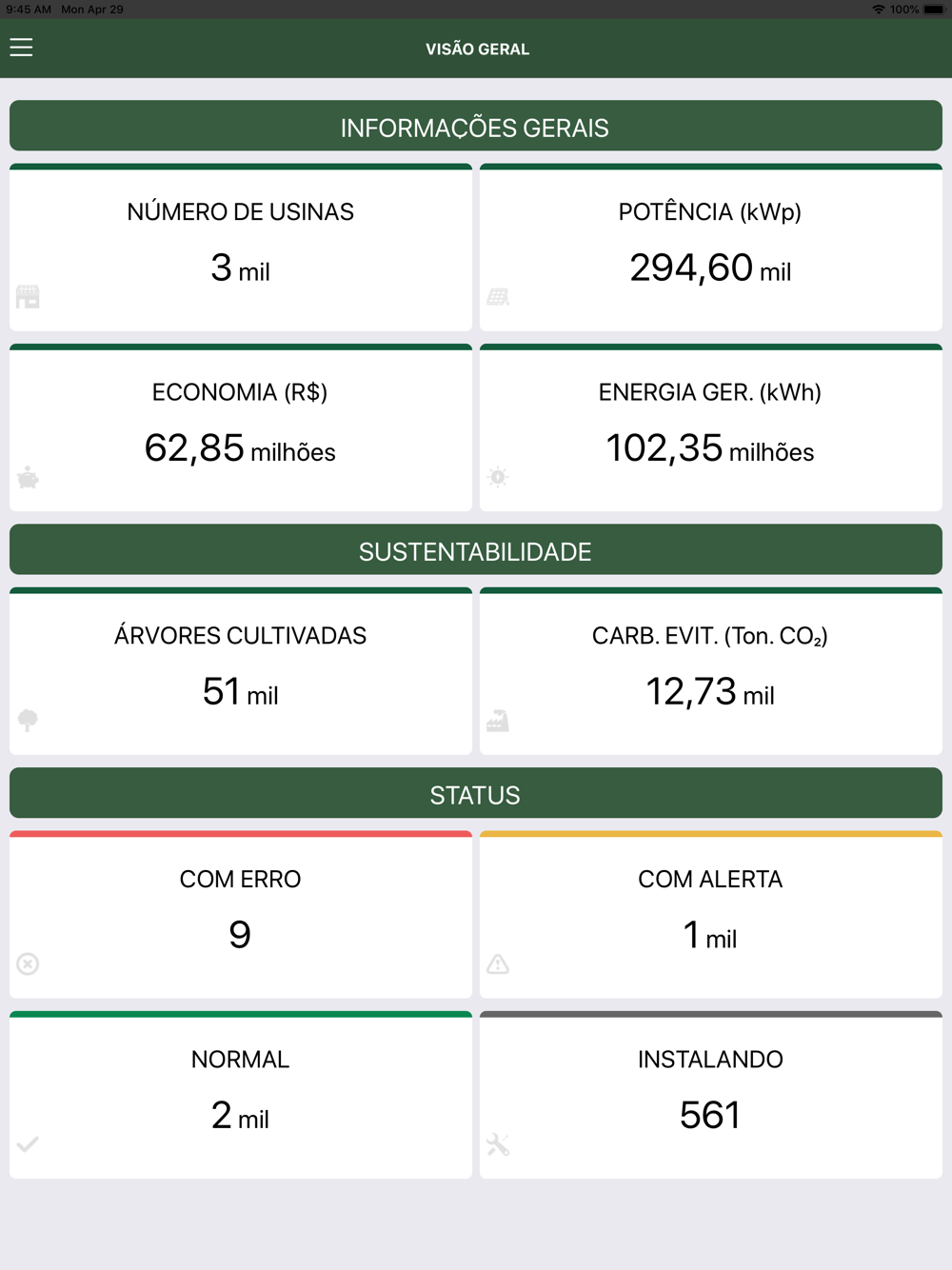Viewport: 952px width, 1270px height.
Task: Select the Status section header
Action: (x=476, y=794)
